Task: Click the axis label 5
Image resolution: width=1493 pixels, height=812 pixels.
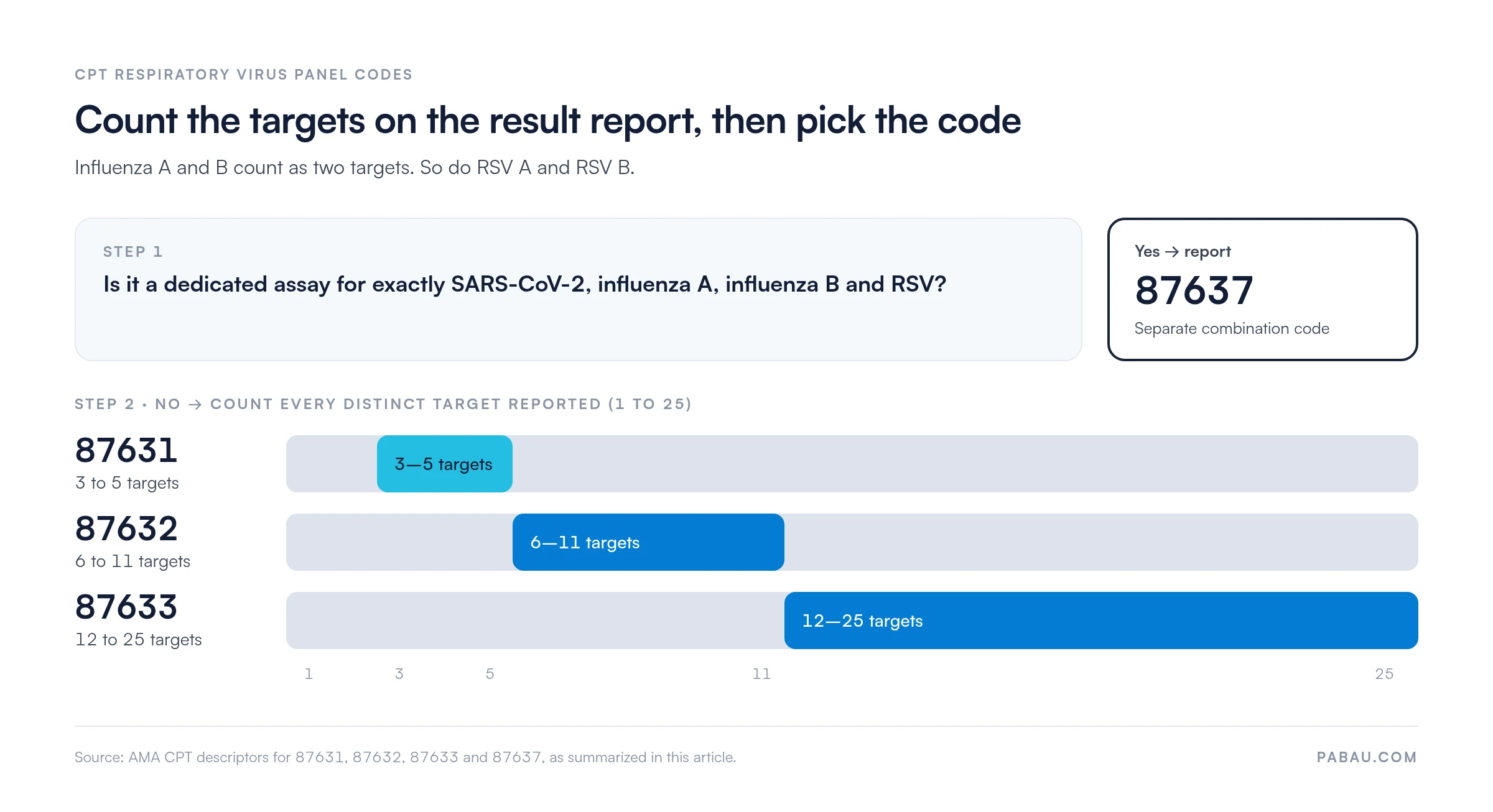Action: tap(490, 674)
